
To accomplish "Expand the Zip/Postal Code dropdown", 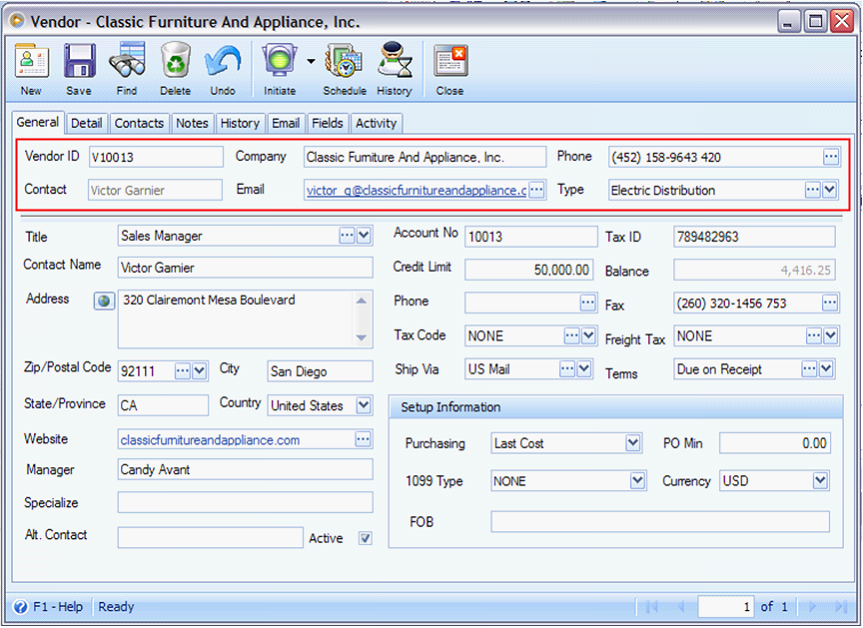I will 200,371.
